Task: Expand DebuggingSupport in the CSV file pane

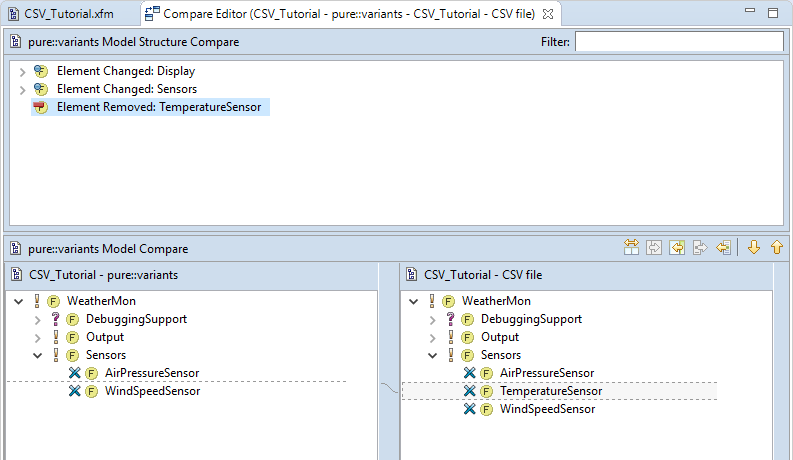Action: (x=432, y=320)
